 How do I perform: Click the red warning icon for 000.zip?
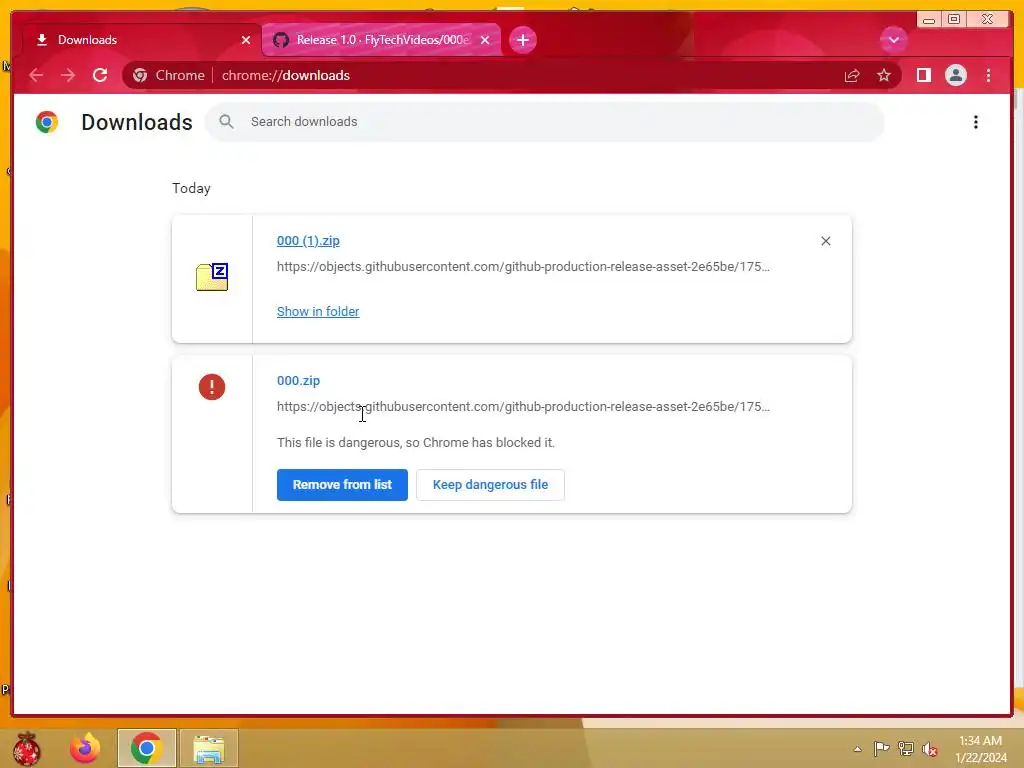tap(212, 387)
